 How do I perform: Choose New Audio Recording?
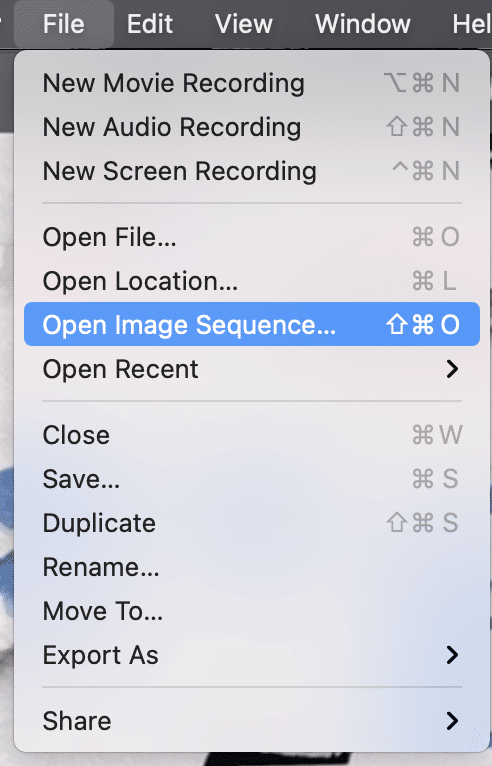[252, 127]
